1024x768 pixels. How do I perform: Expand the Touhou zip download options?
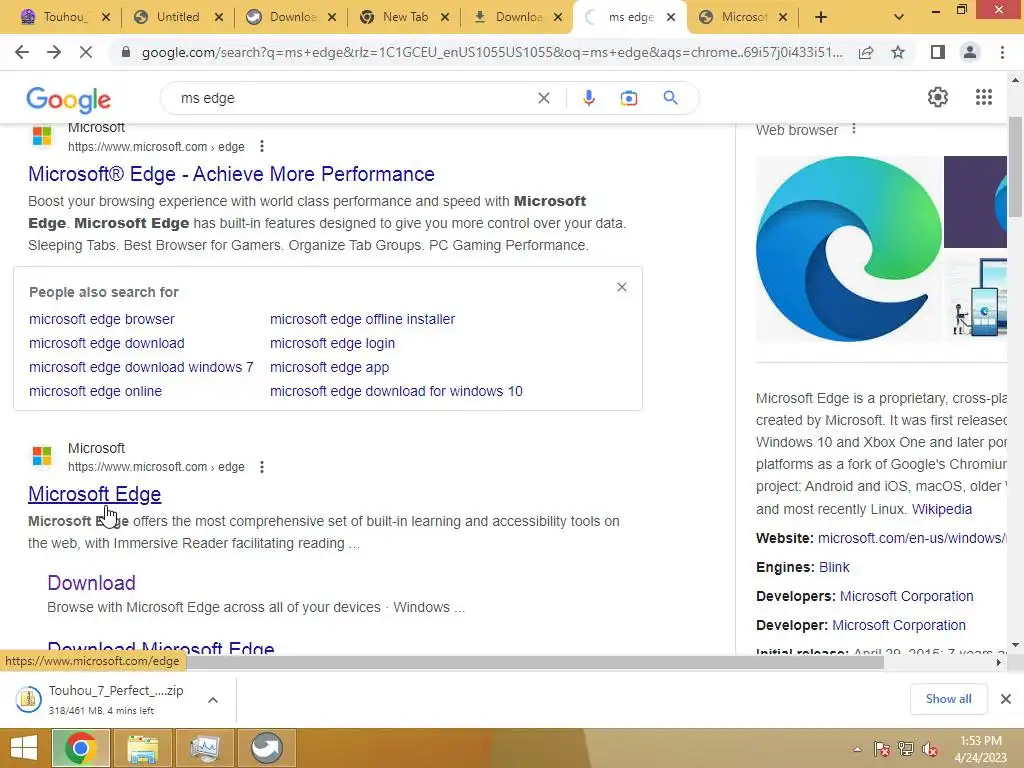click(212, 700)
